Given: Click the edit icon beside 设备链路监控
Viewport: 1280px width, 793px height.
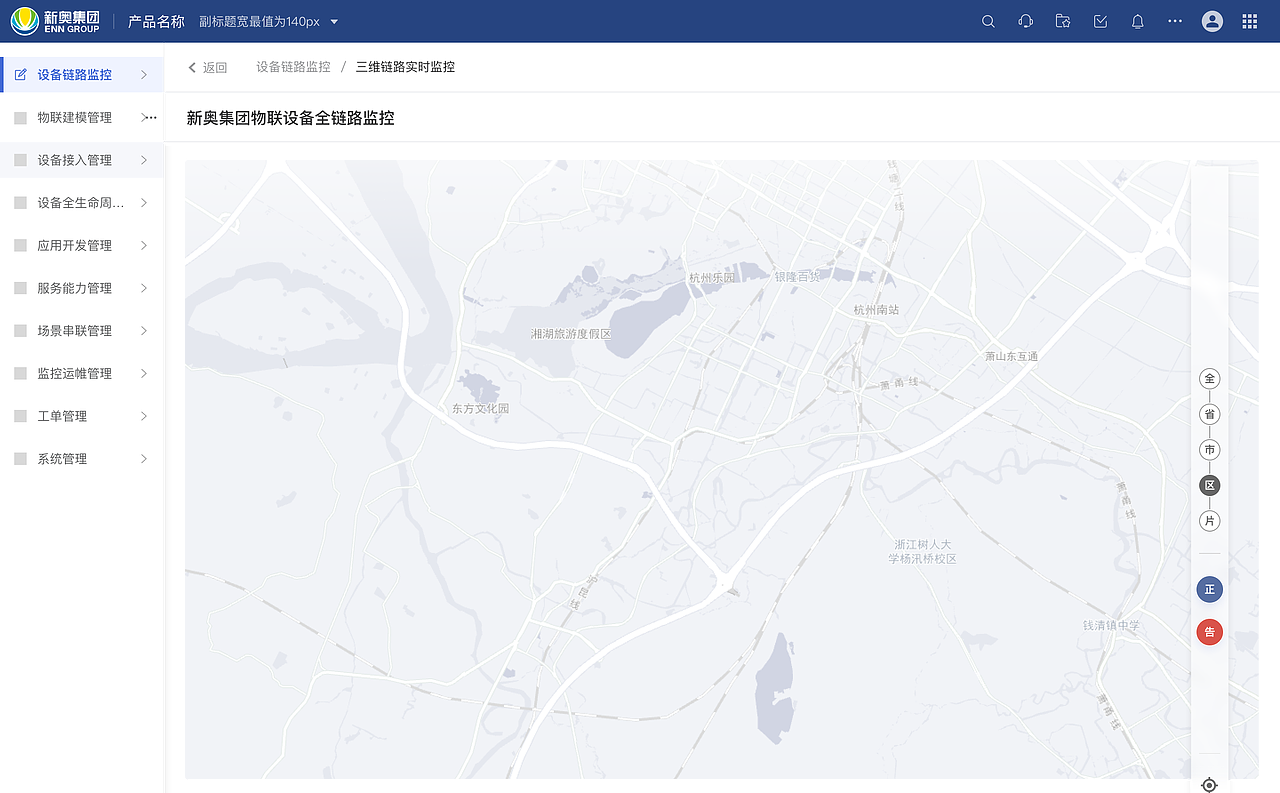Looking at the screenshot, I should (x=20, y=75).
